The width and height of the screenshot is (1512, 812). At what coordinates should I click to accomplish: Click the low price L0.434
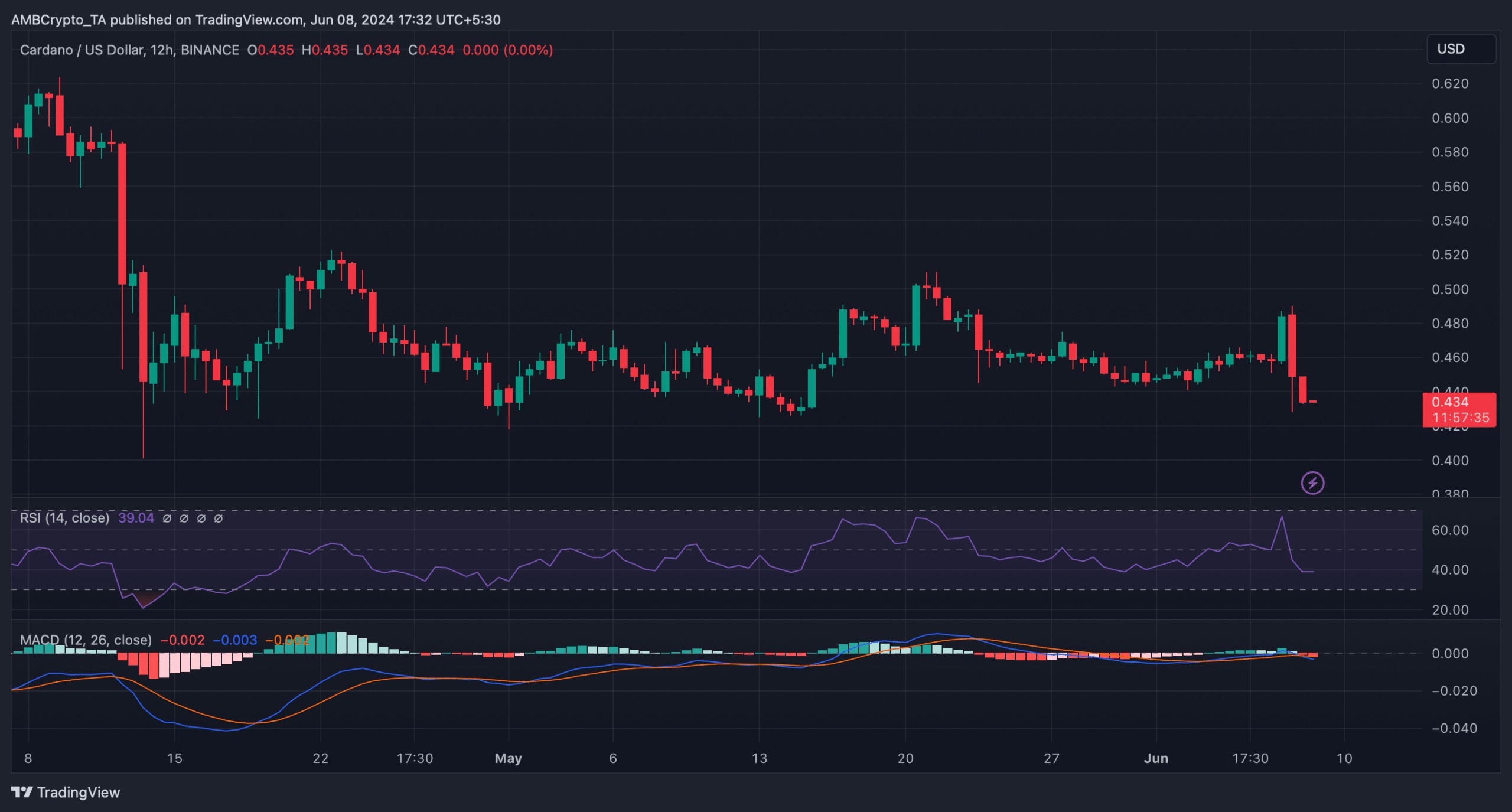point(378,50)
